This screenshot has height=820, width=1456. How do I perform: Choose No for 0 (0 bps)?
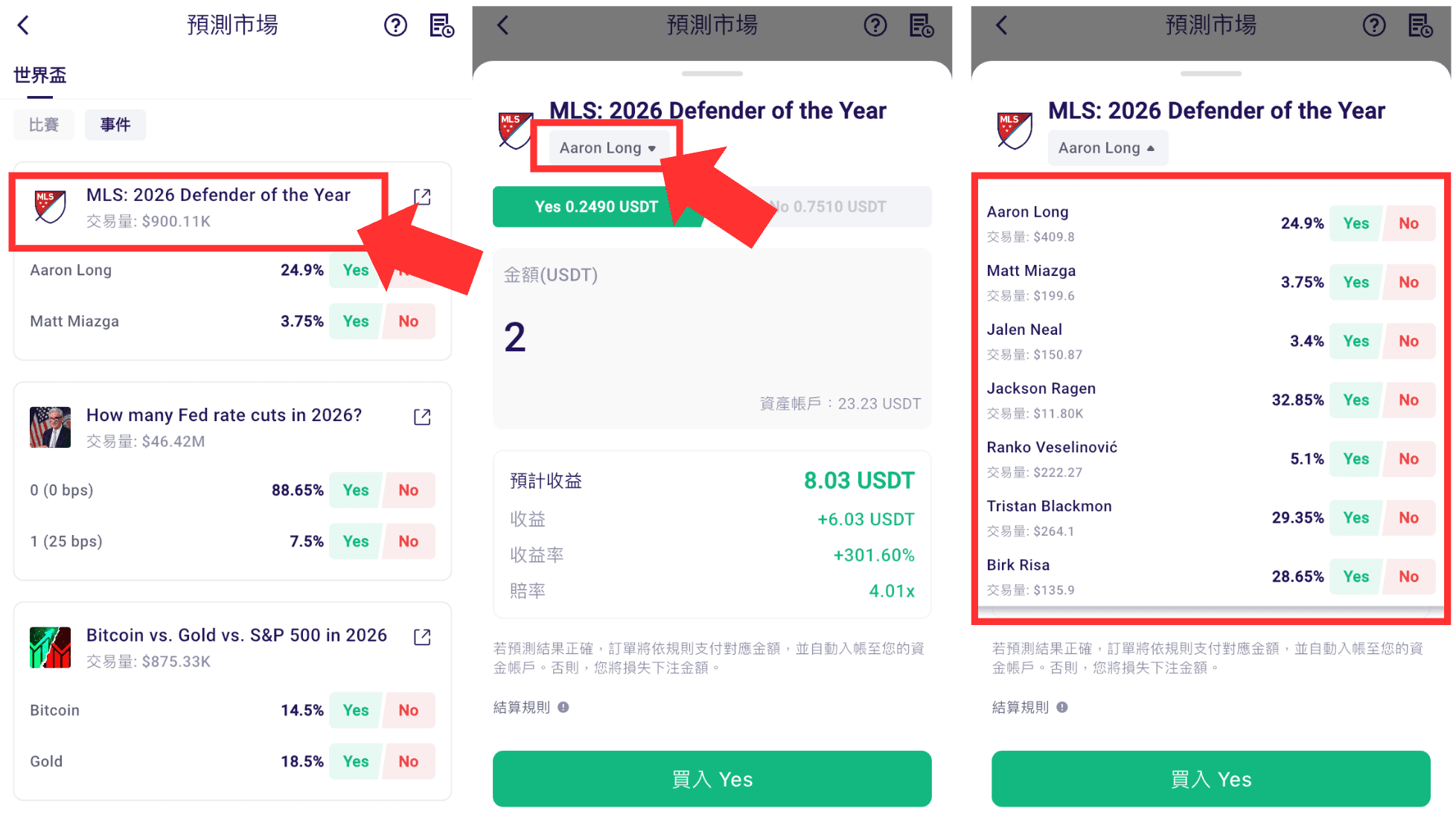(x=409, y=490)
